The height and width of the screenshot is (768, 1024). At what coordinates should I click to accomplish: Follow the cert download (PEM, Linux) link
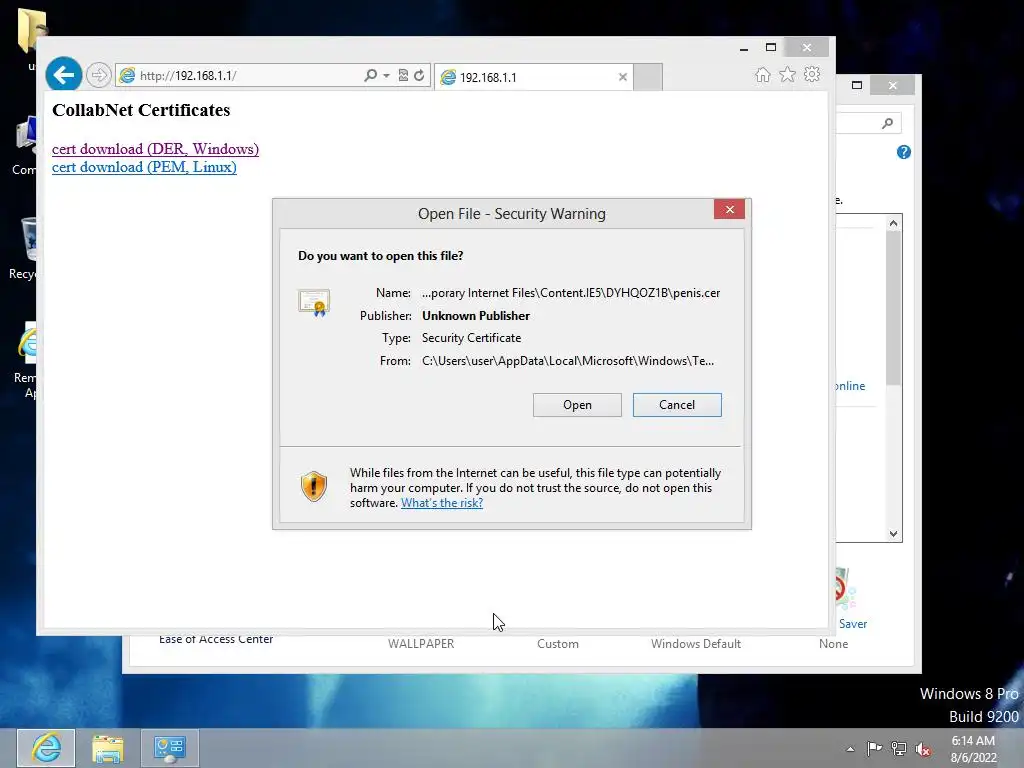[x=144, y=167]
